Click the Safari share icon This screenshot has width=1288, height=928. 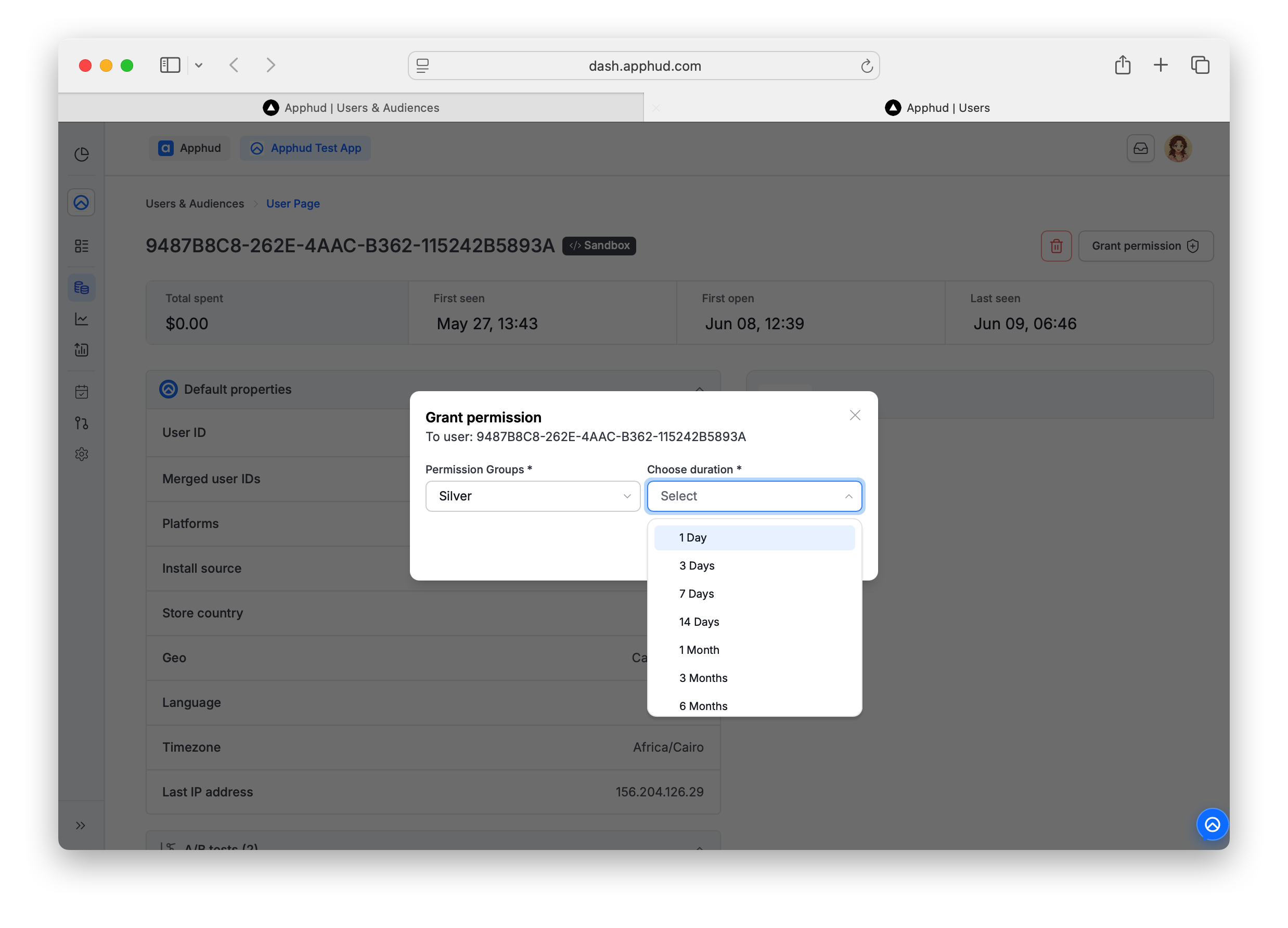(1122, 66)
